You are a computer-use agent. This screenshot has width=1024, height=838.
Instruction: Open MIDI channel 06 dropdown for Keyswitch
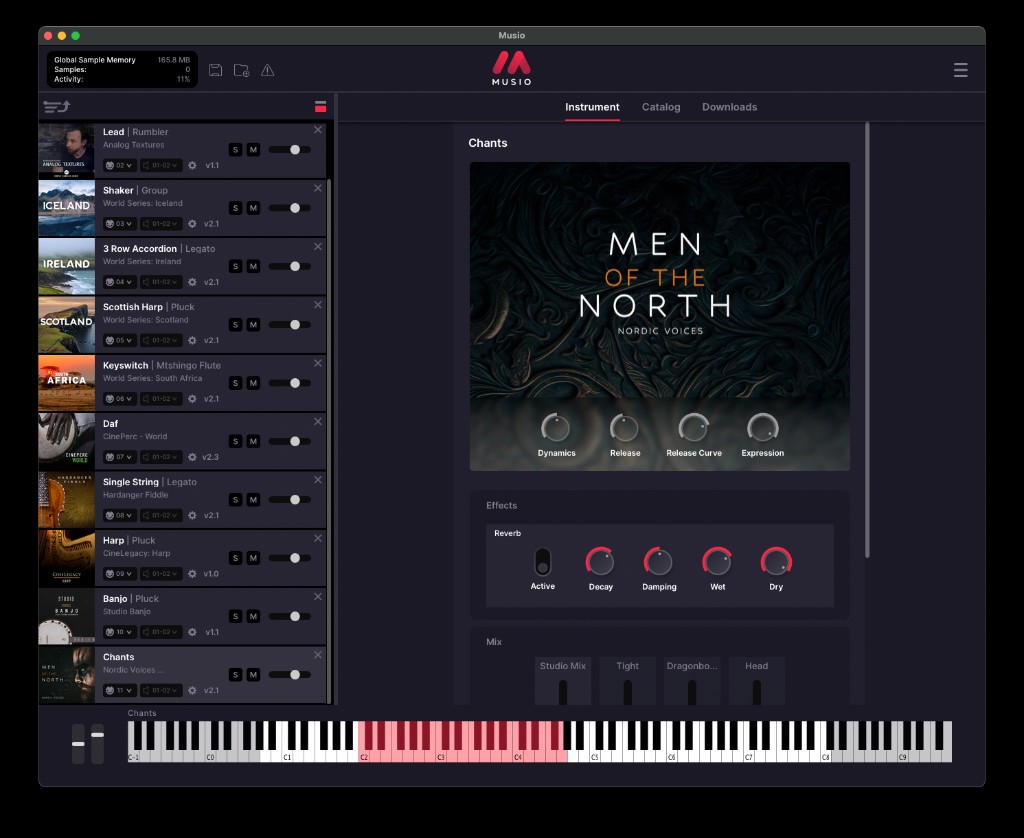click(120, 398)
